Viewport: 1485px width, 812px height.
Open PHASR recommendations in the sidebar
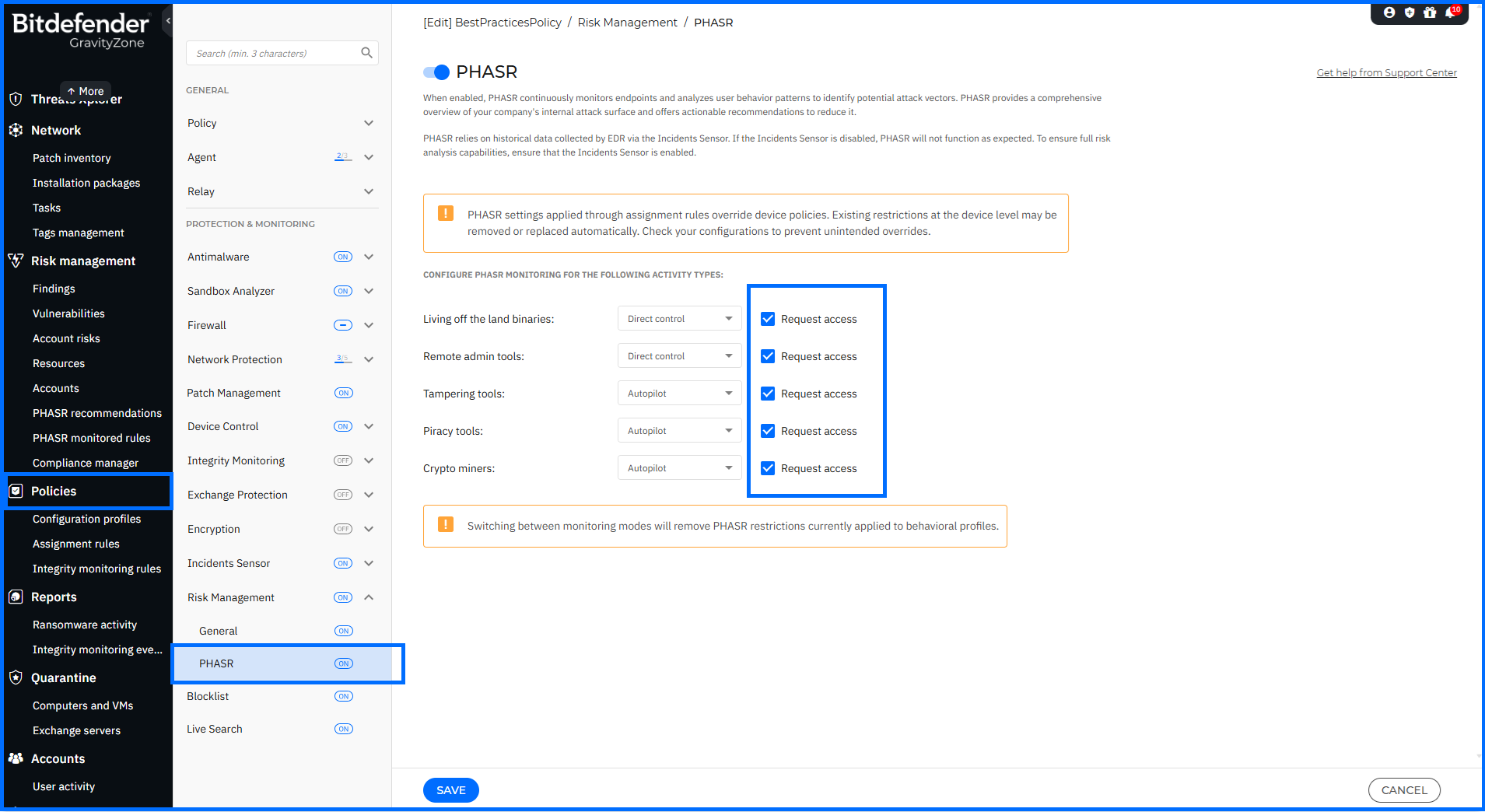[x=97, y=413]
